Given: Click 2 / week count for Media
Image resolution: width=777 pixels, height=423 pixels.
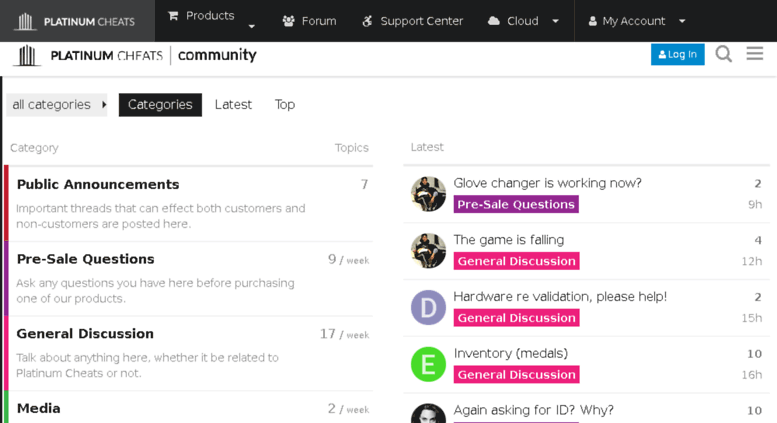Looking at the screenshot, I should (348, 409).
